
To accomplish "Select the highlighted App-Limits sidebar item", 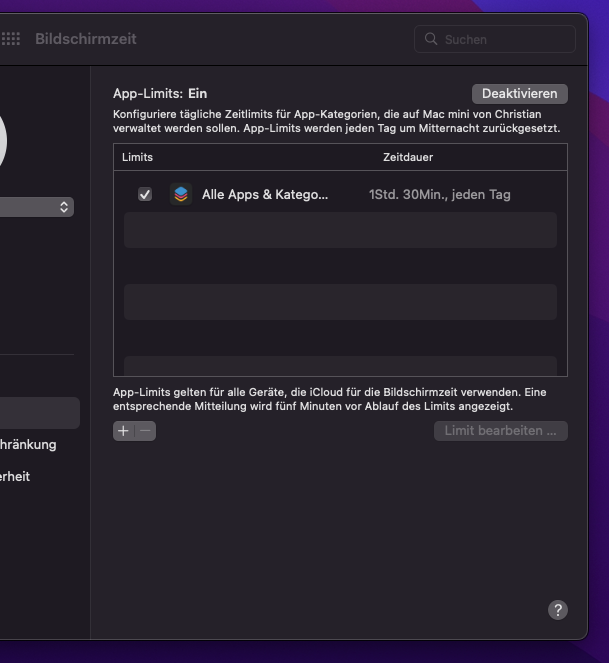I will (39, 412).
